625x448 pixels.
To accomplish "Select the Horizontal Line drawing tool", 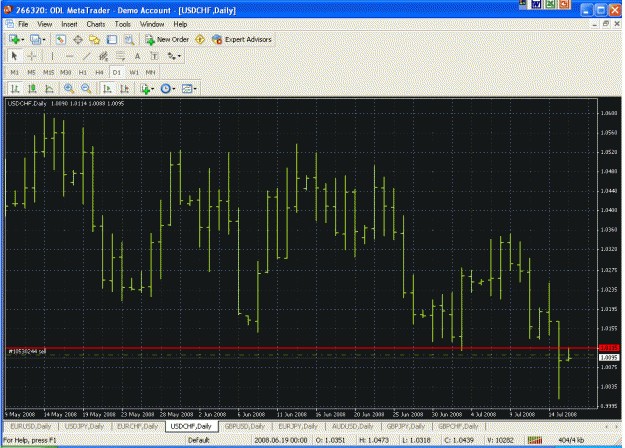I will 69,56.
